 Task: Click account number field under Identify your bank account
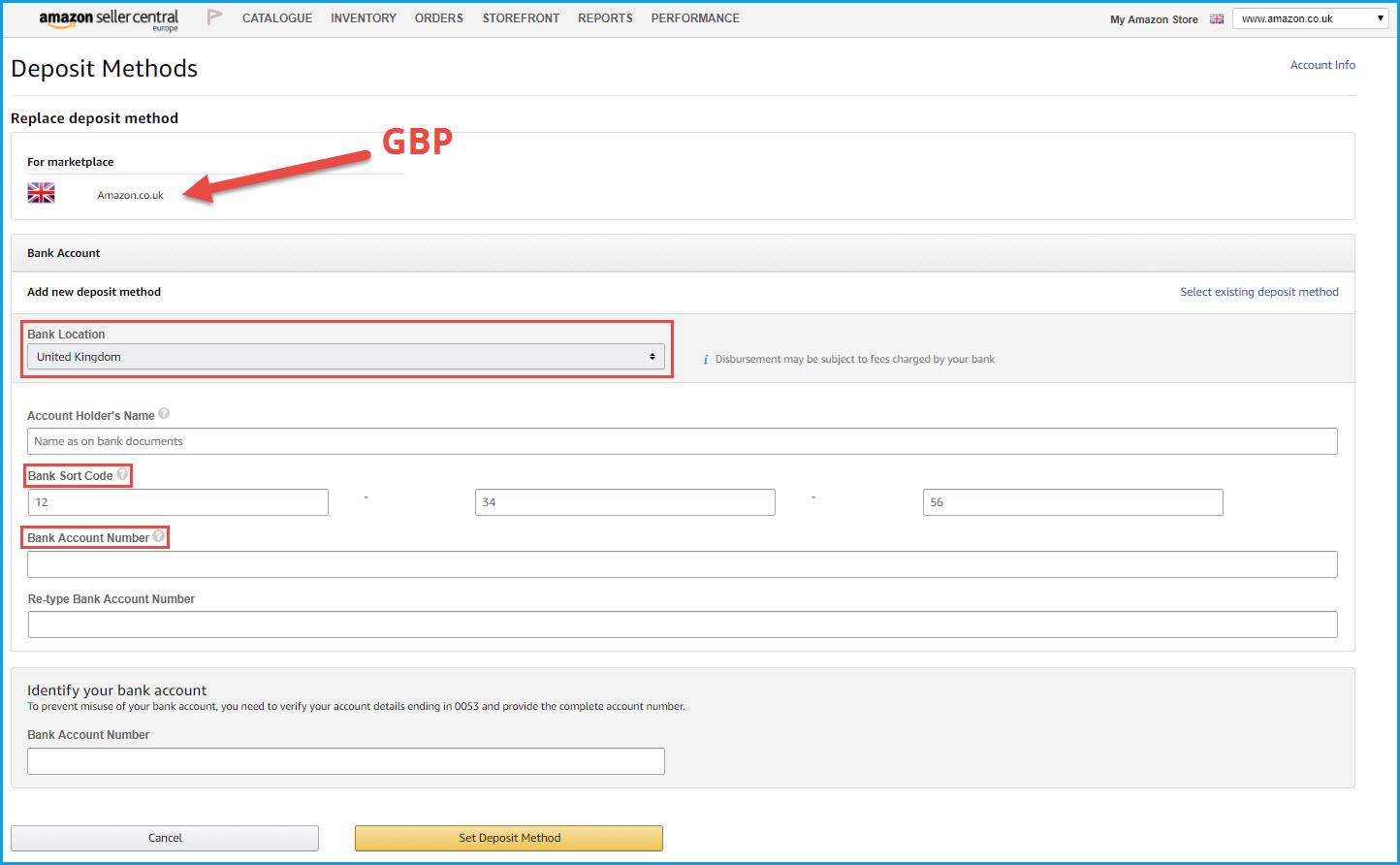(346, 761)
